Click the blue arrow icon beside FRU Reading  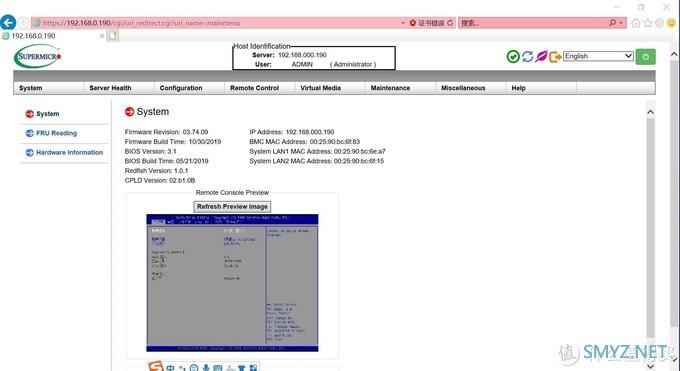[x=29, y=133]
